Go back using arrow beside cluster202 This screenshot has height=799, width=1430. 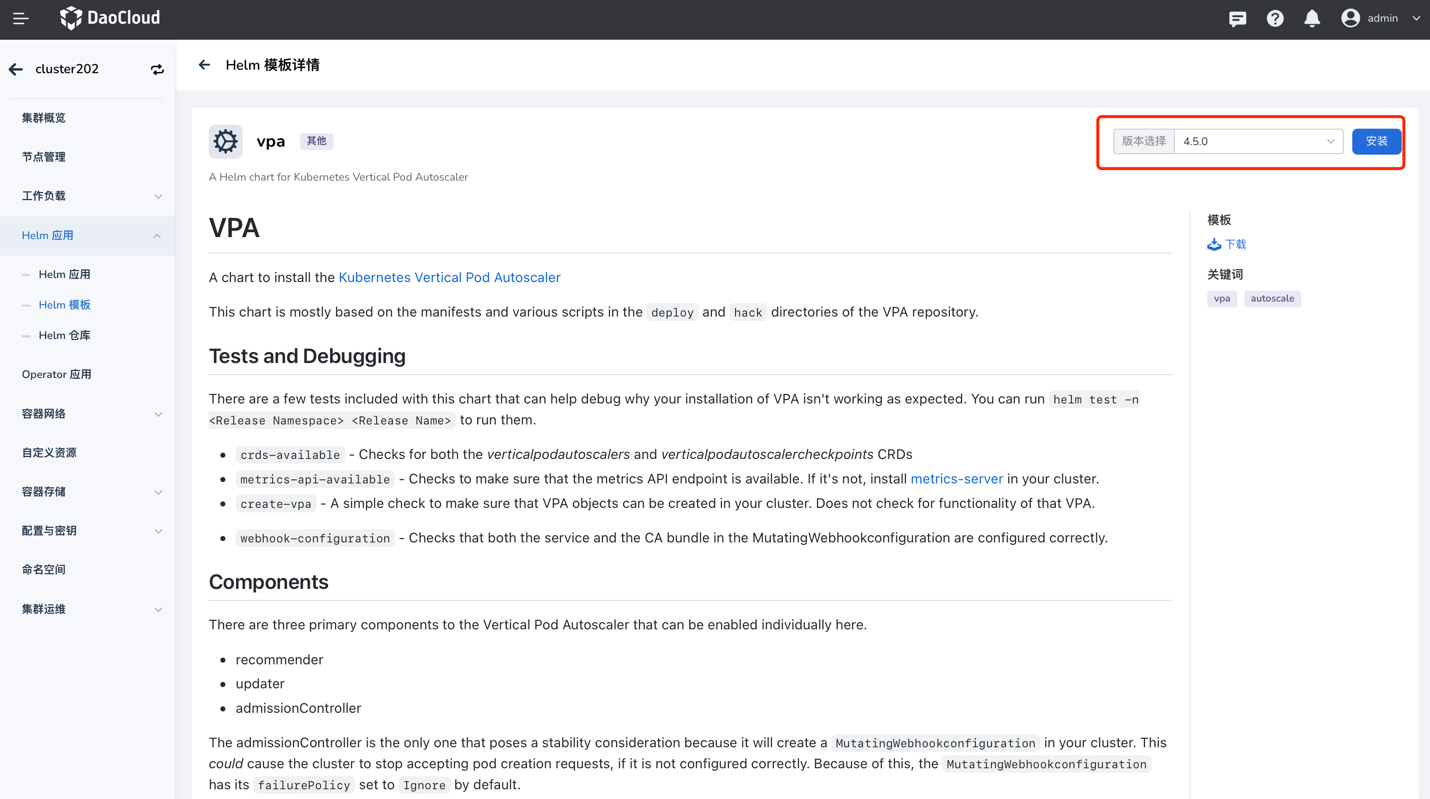click(x=16, y=69)
